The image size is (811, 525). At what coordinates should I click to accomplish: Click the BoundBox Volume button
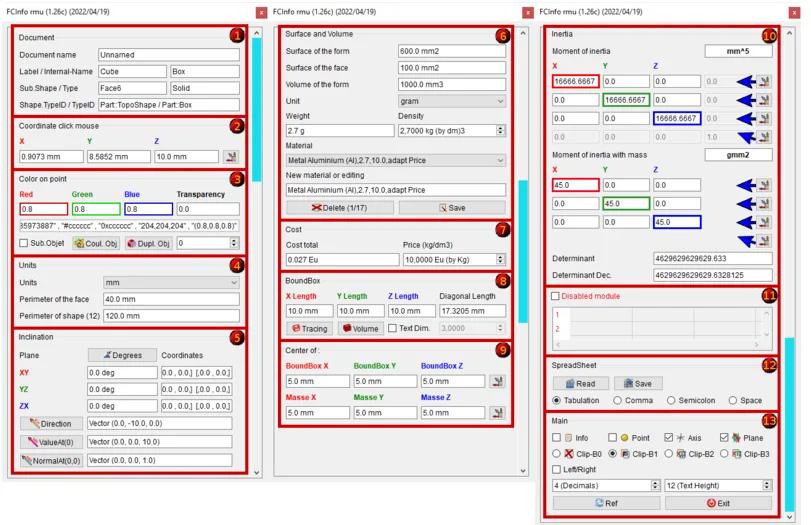coord(361,328)
